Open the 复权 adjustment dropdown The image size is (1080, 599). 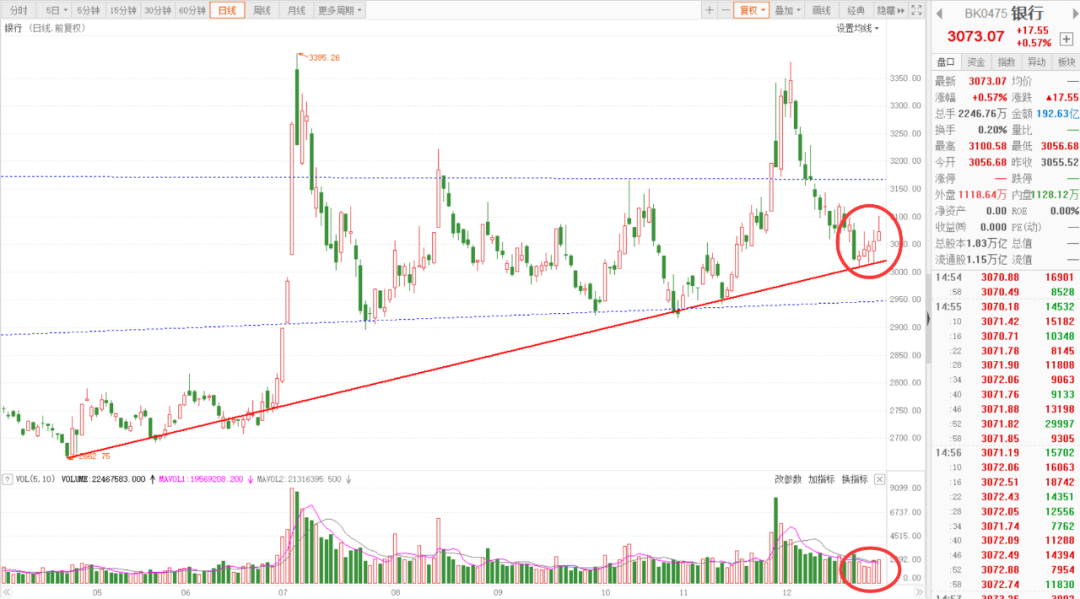coord(750,10)
